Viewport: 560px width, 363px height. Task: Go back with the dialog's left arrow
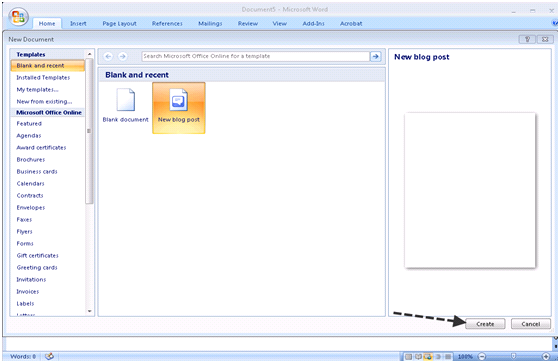(108, 56)
